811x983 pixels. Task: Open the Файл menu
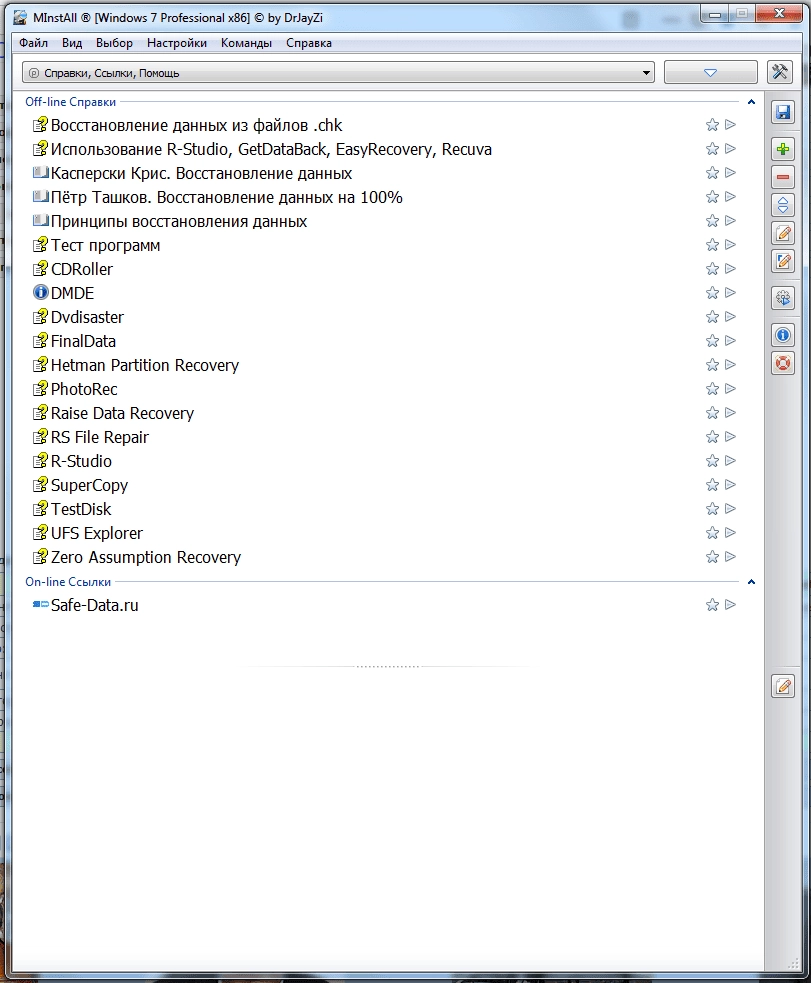[33, 43]
